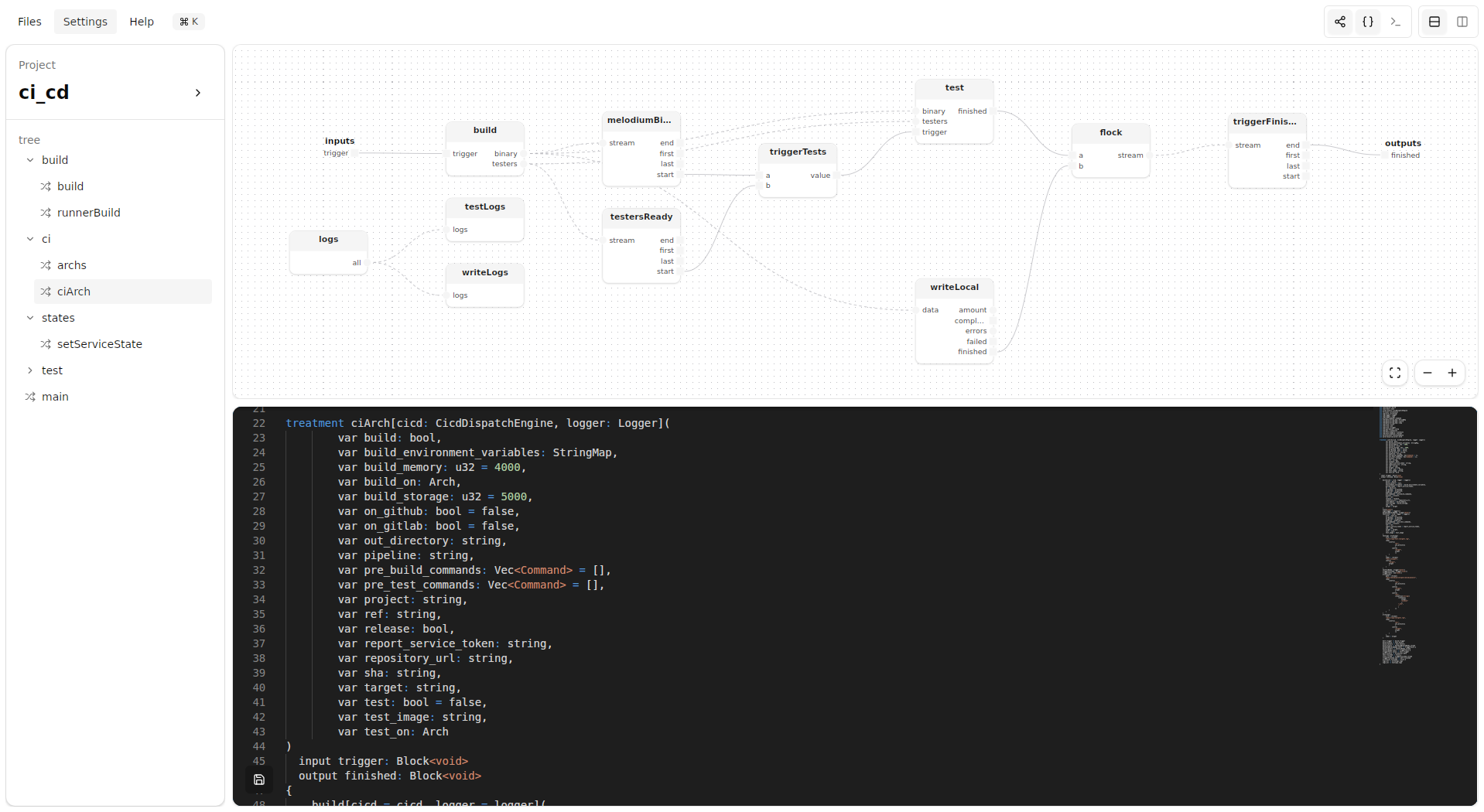Select the writeLocal node in graph
Viewport: 1484px width, 812px height.
(x=953, y=288)
